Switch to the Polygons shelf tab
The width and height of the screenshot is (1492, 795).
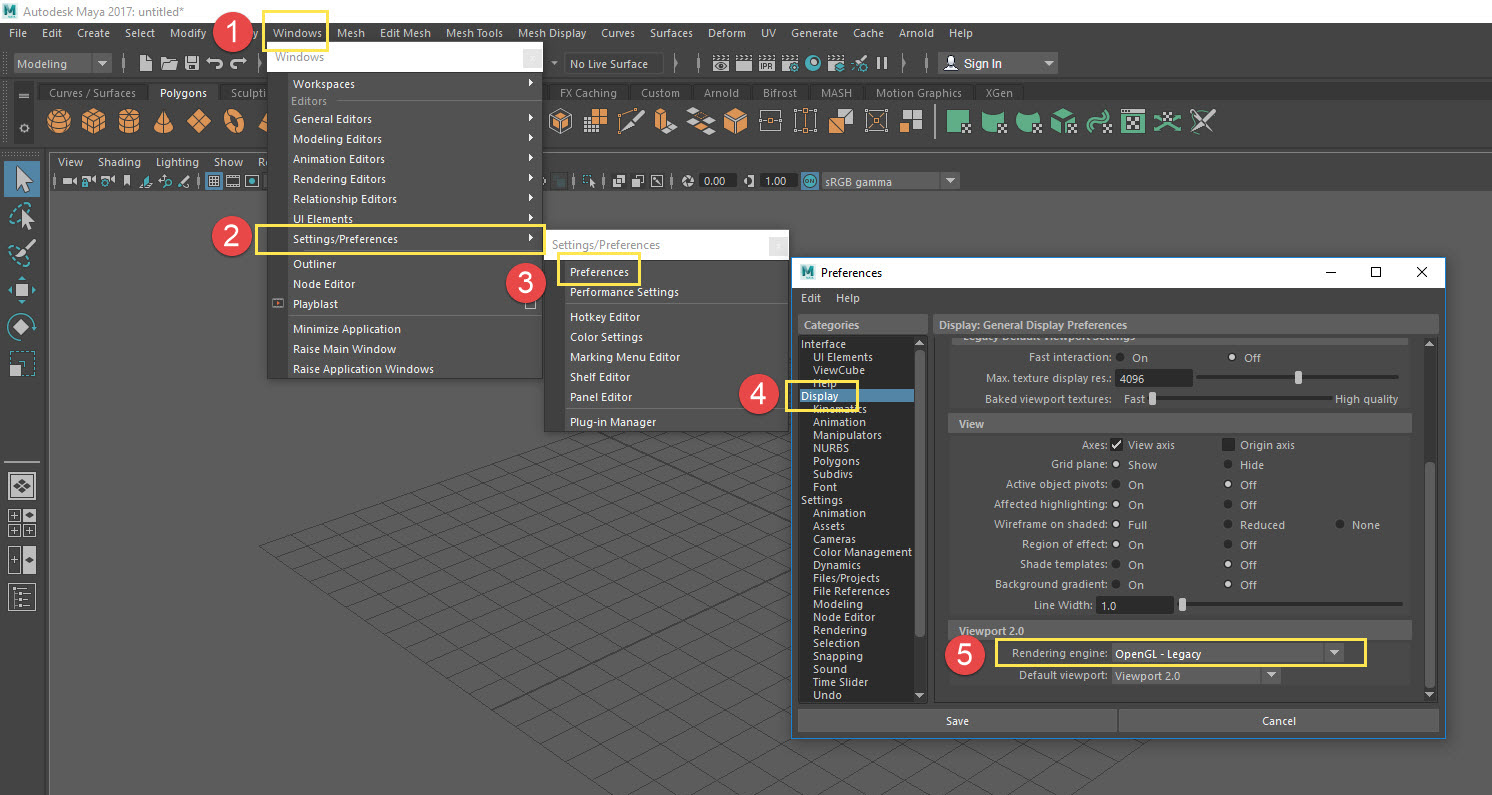click(183, 93)
